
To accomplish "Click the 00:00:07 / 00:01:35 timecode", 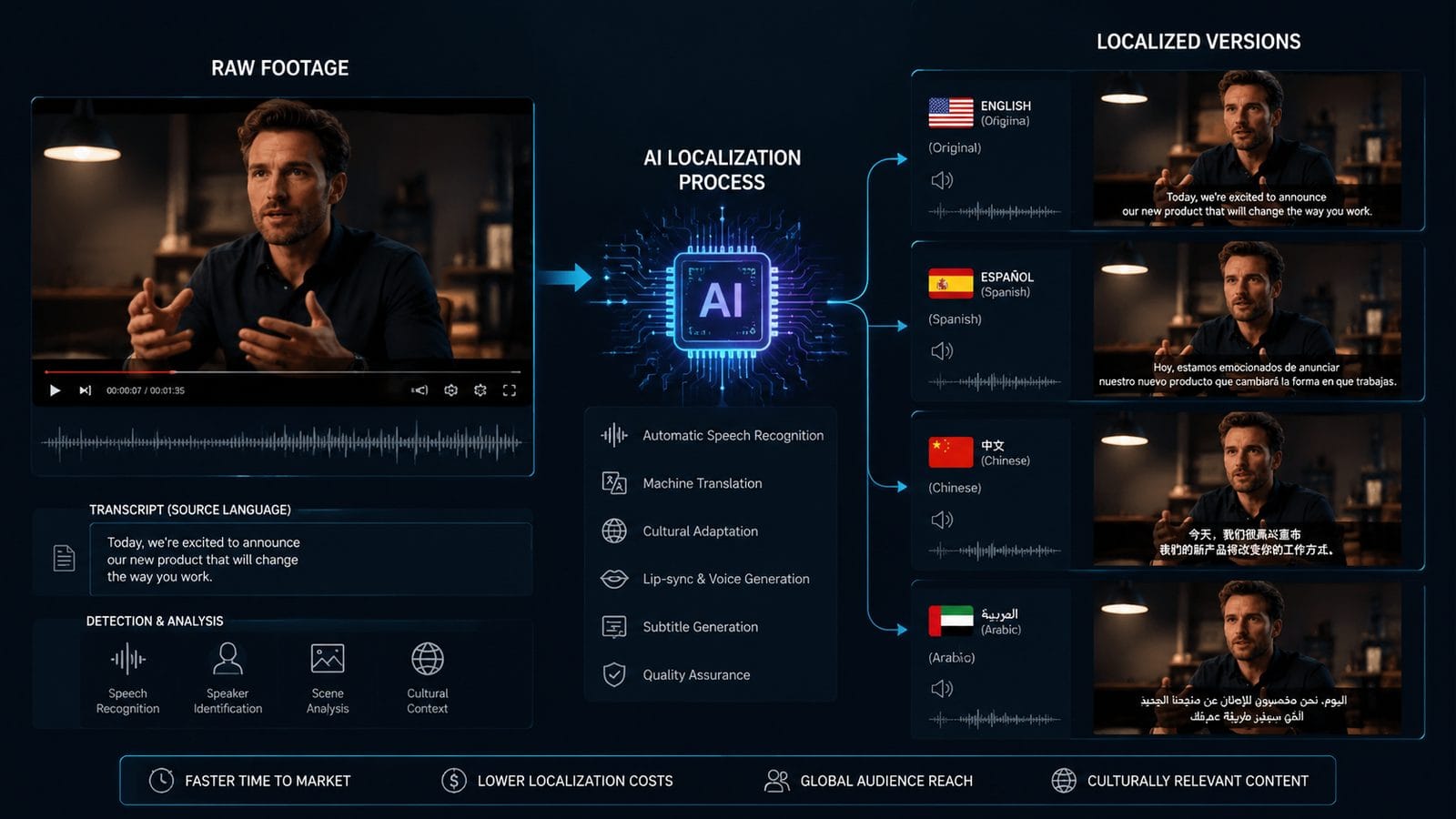I will coord(146,390).
